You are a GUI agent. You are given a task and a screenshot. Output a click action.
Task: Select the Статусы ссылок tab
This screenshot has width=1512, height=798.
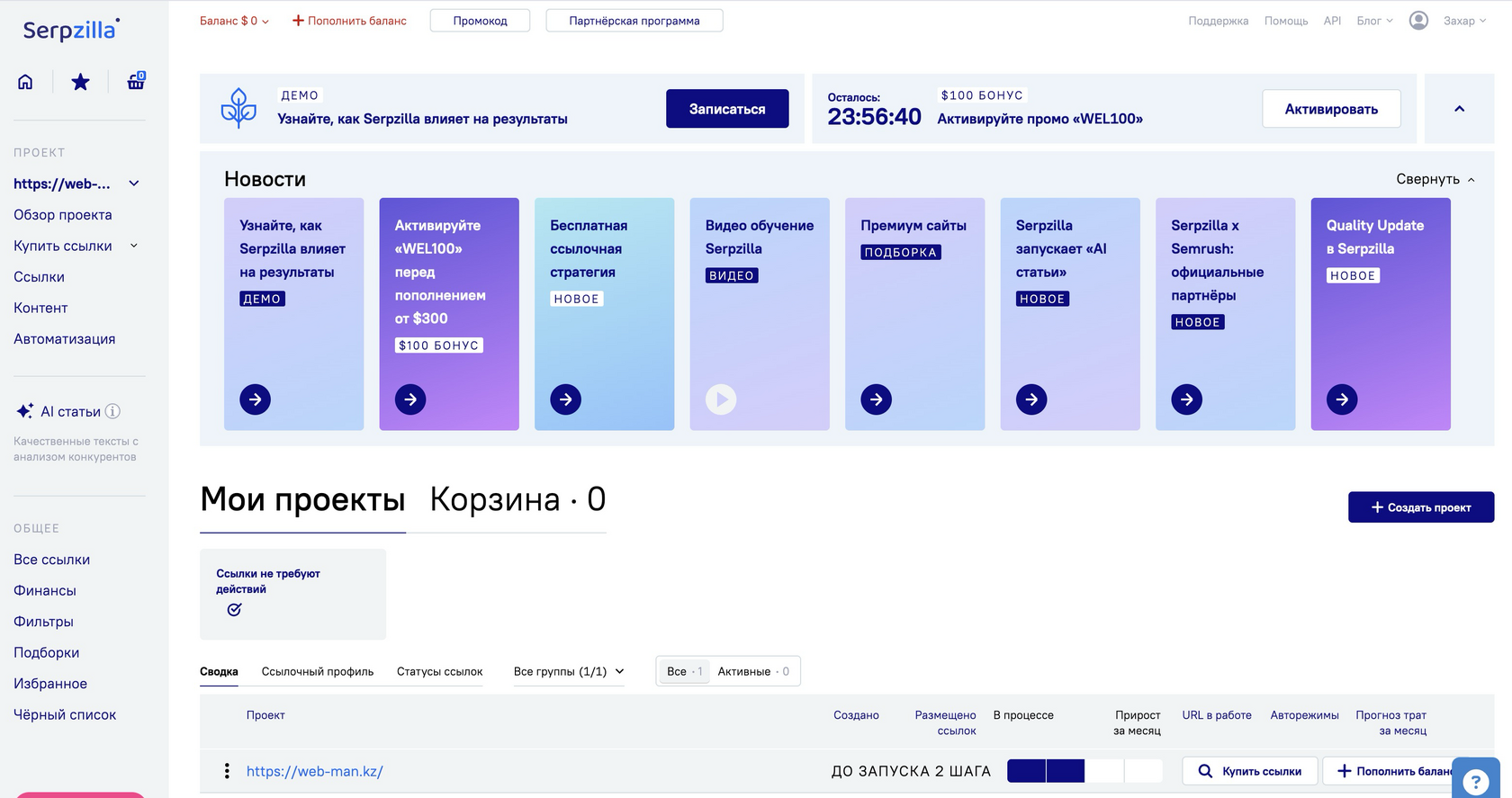439,671
